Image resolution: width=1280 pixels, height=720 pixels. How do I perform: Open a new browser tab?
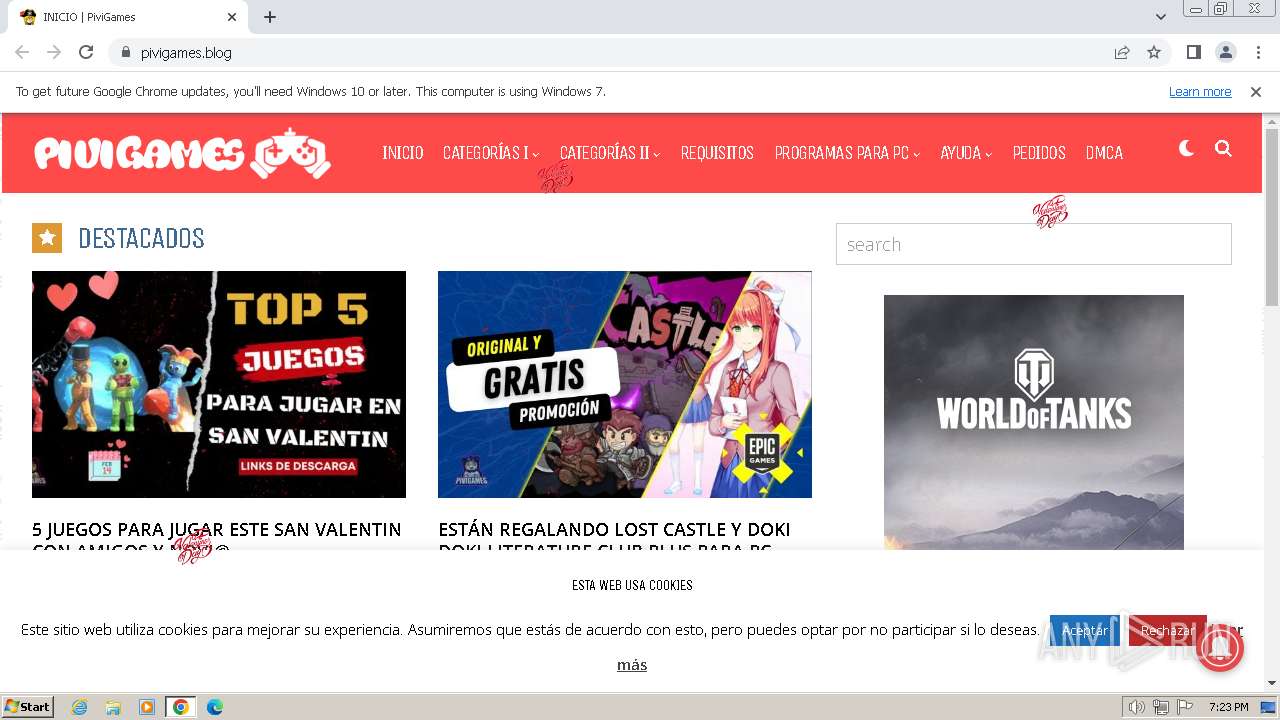coord(270,17)
